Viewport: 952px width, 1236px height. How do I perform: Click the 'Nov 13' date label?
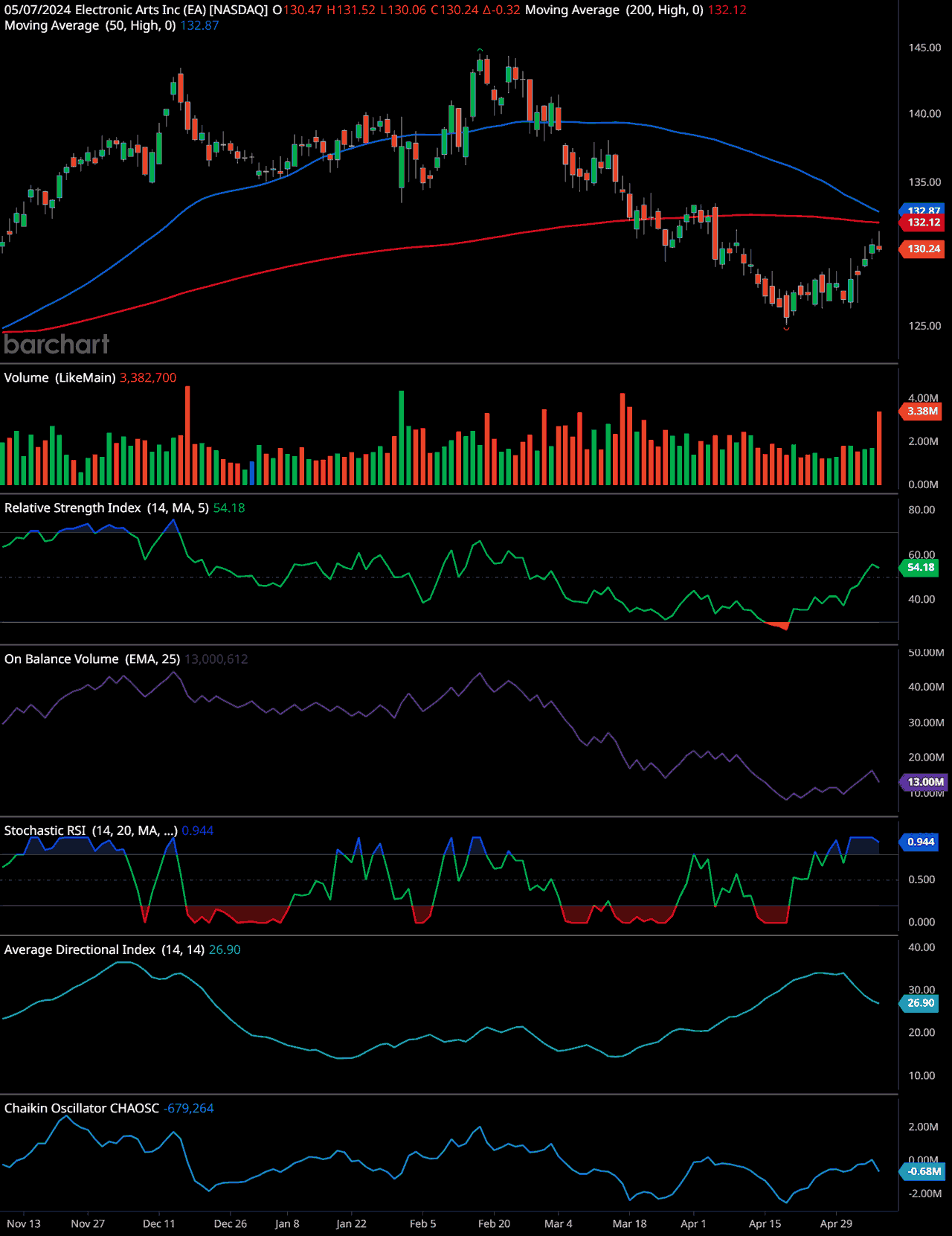click(x=24, y=1224)
